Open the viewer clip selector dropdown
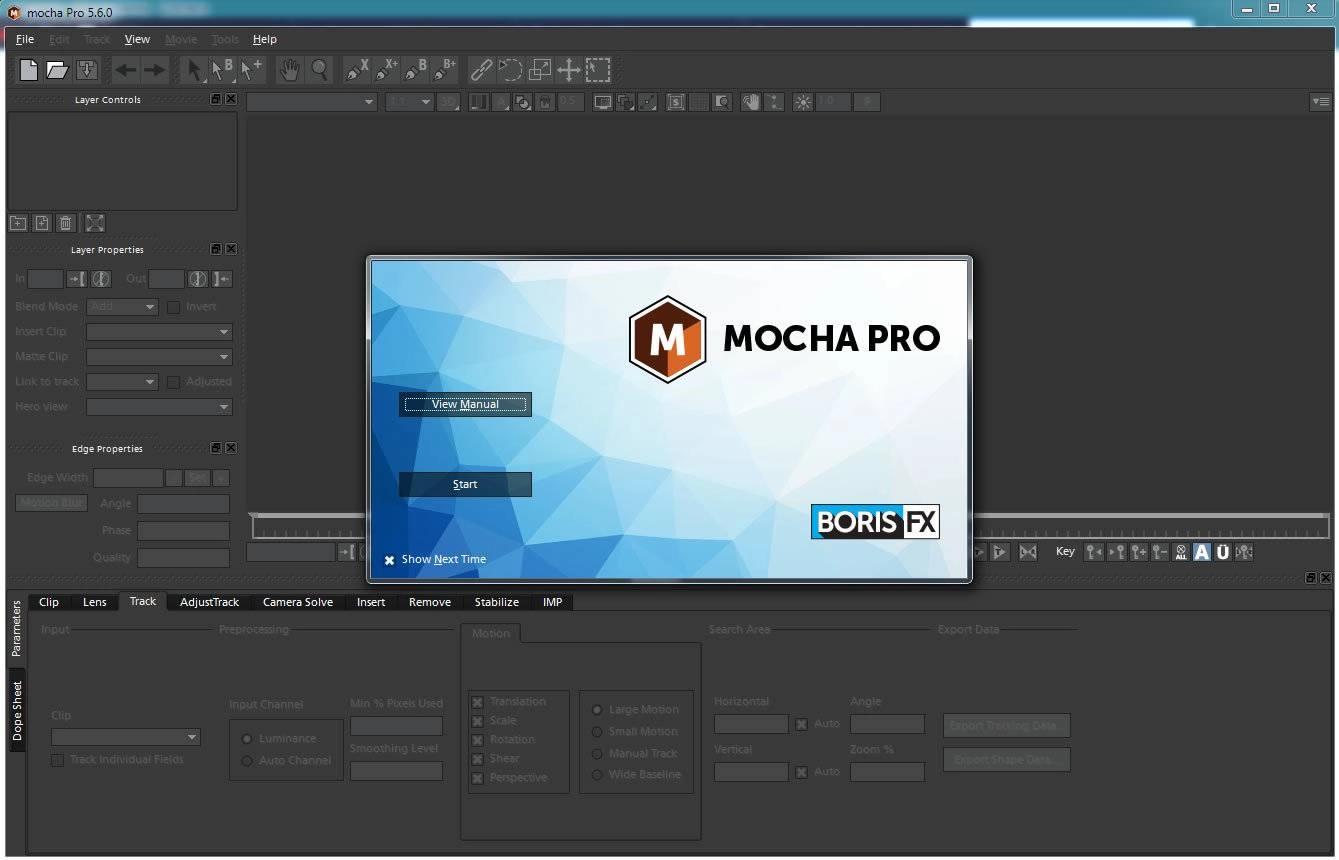Image resolution: width=1339 pixels, height=860 pixels. click(312, 102)
